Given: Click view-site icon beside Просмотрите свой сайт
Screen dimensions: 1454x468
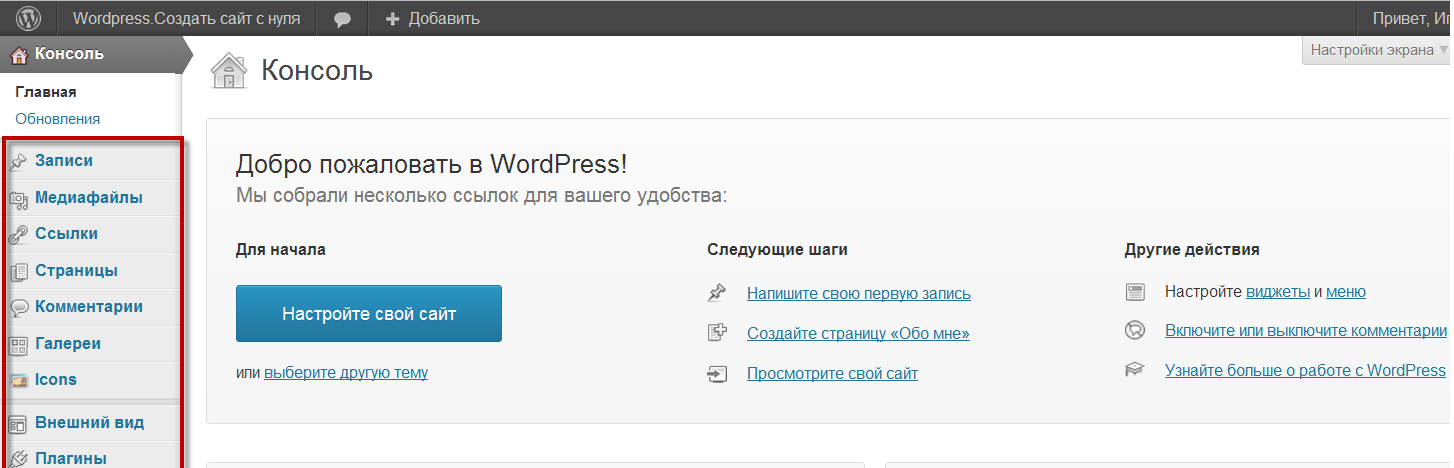Looking at the screenshot, I should pos(717,374).
